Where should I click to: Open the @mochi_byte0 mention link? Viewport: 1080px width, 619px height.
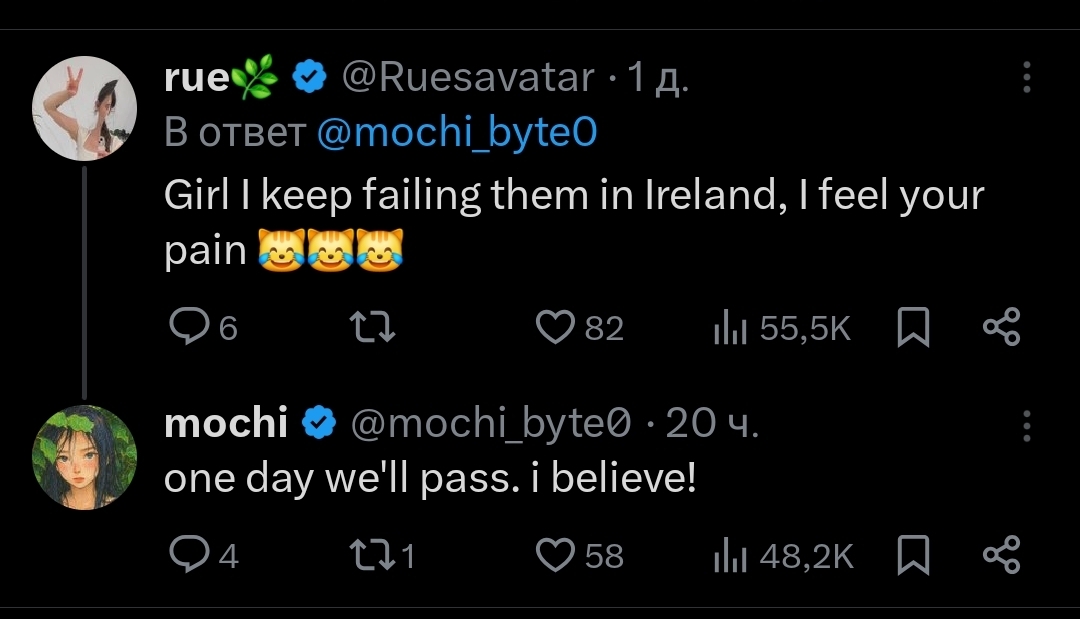456,132
